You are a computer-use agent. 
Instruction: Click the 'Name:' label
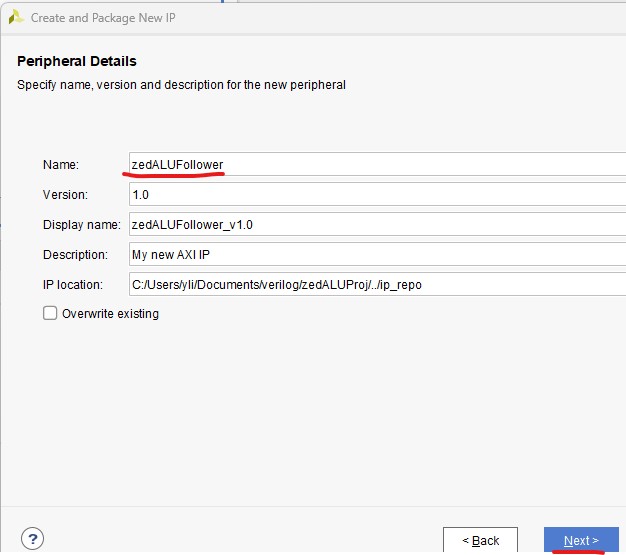tap(60, 165)
